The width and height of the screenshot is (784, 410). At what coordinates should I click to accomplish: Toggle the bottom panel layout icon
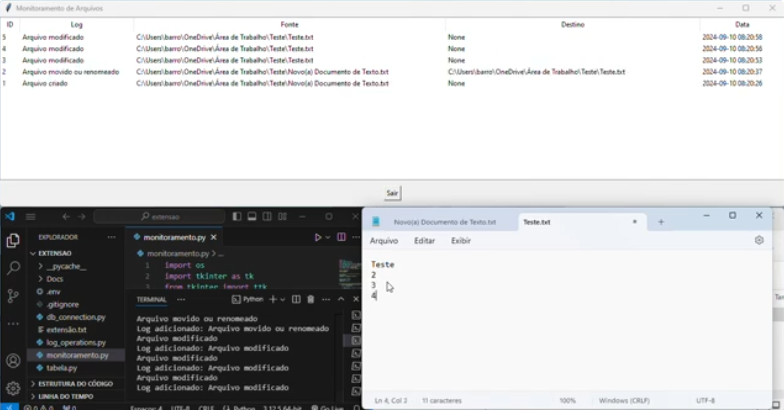(252, 216)
